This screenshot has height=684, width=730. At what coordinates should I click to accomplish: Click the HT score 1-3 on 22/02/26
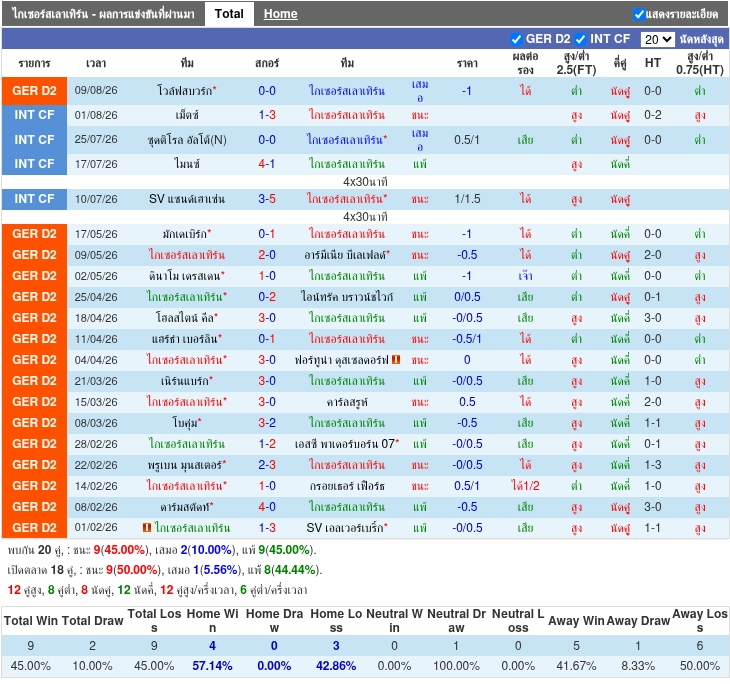pyautogui.click(x=652, y=465)
